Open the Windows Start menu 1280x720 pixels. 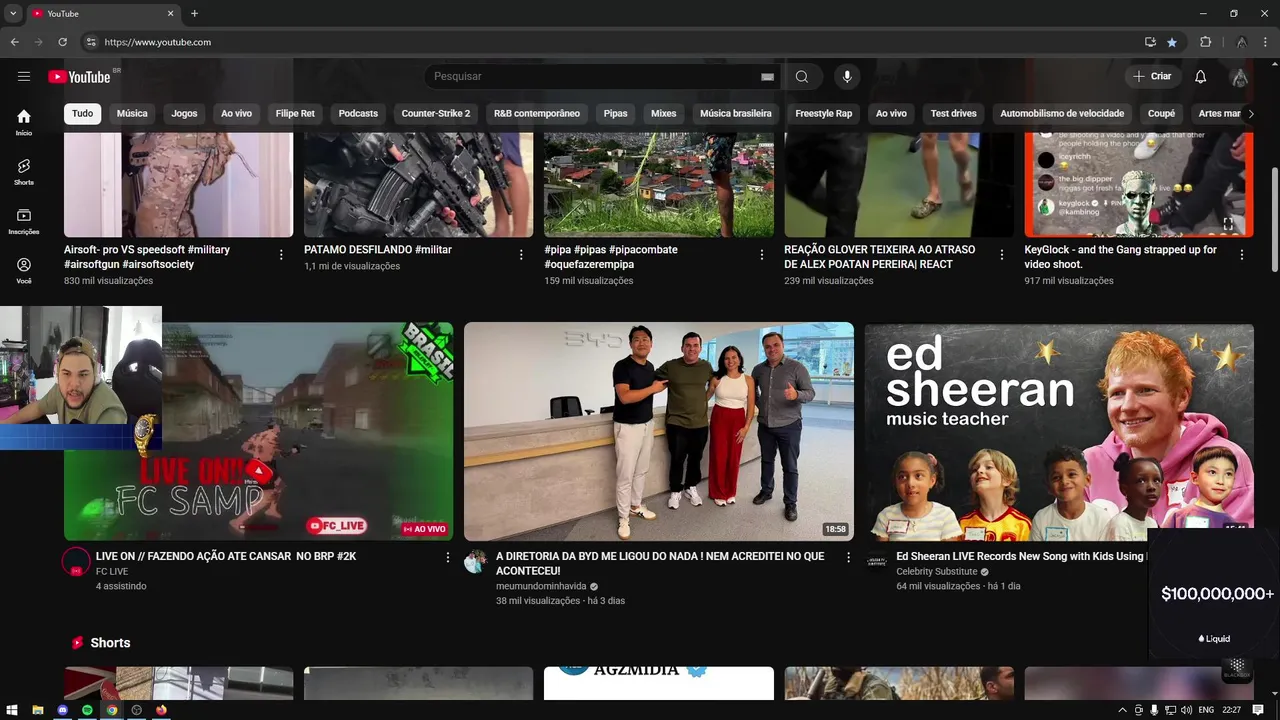click(x=13, y=710)
